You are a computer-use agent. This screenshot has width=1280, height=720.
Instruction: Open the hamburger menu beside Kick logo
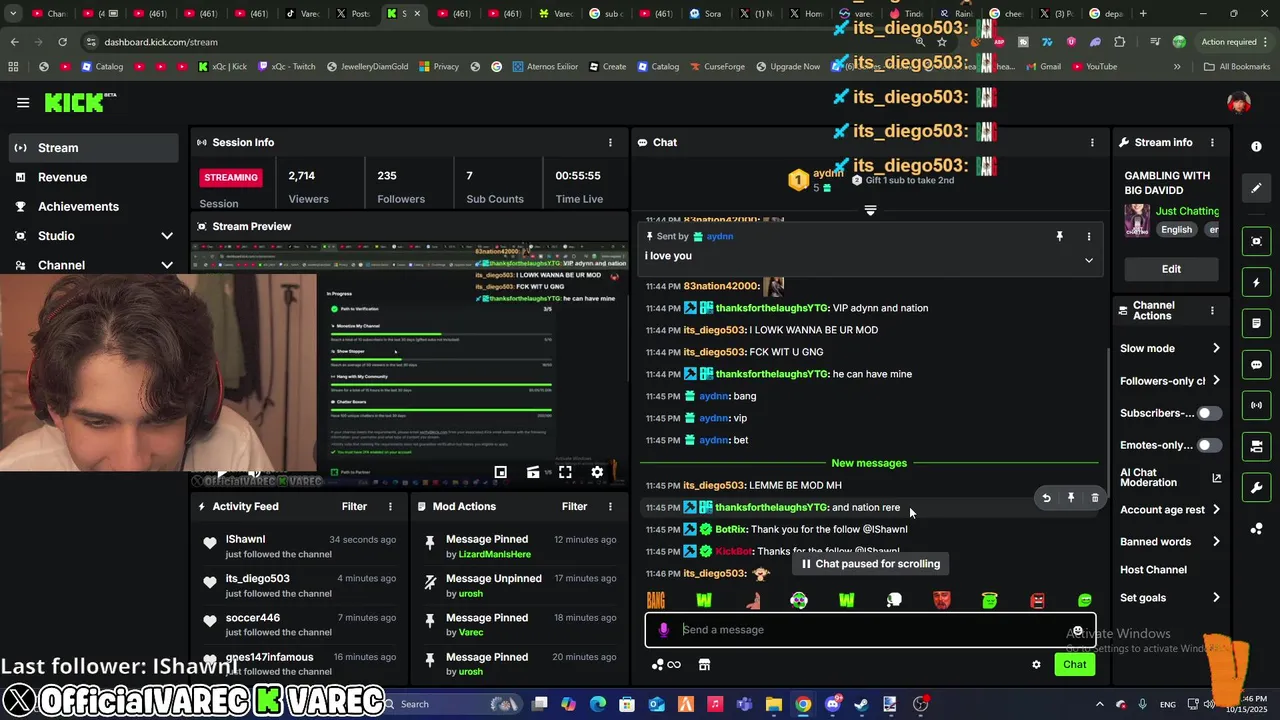[x=23, y=103]
